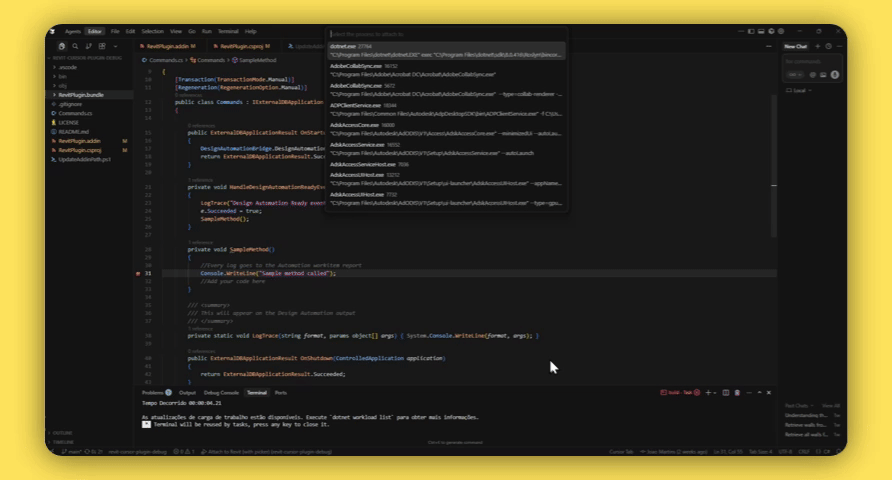
Task: Toggle the breakpoint on line 31
Action: (x=138, y=273)
